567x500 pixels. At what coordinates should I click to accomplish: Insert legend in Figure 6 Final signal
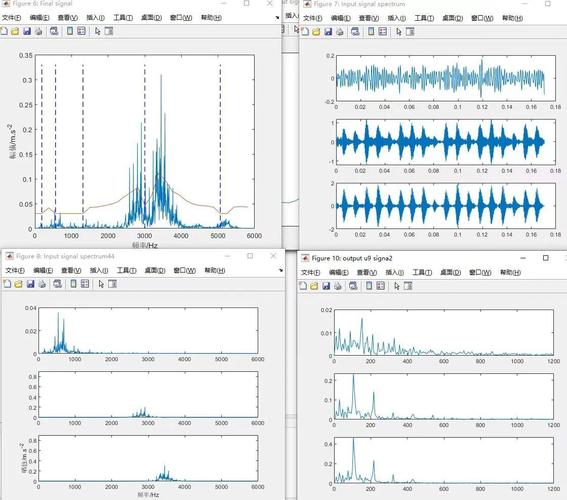(x=81, y=31)
